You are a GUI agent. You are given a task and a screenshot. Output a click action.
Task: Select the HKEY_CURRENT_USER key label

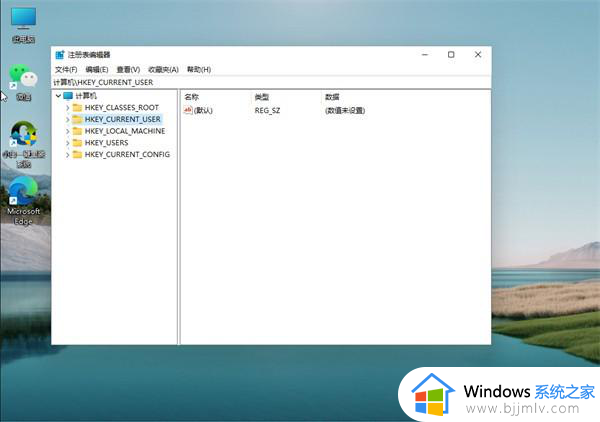(122, 119)
